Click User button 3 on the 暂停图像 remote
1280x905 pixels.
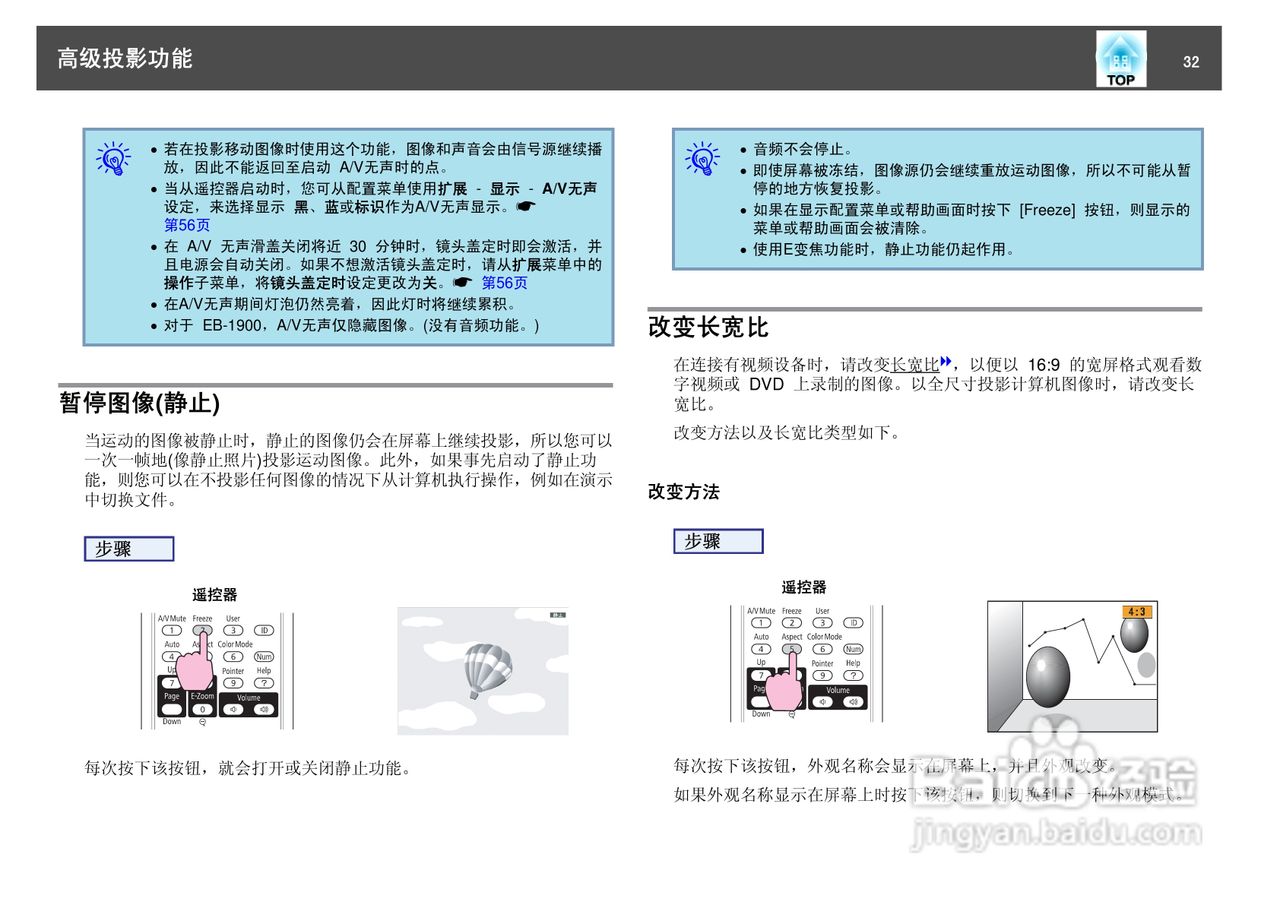click(x=233, y=630)
